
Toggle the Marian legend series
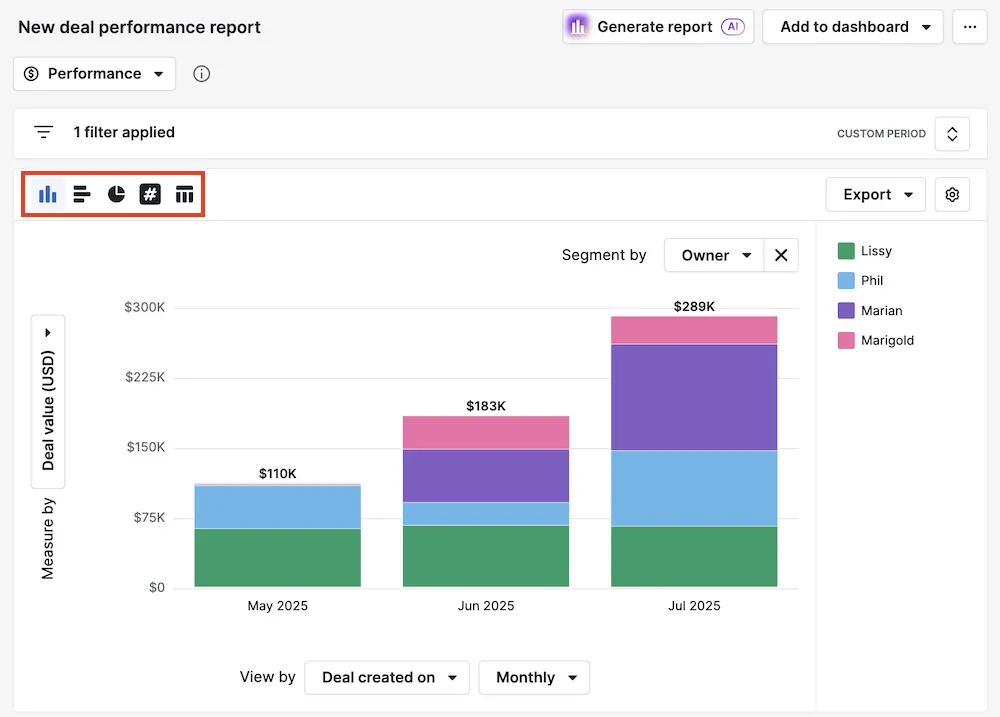(x=881, y=311)
